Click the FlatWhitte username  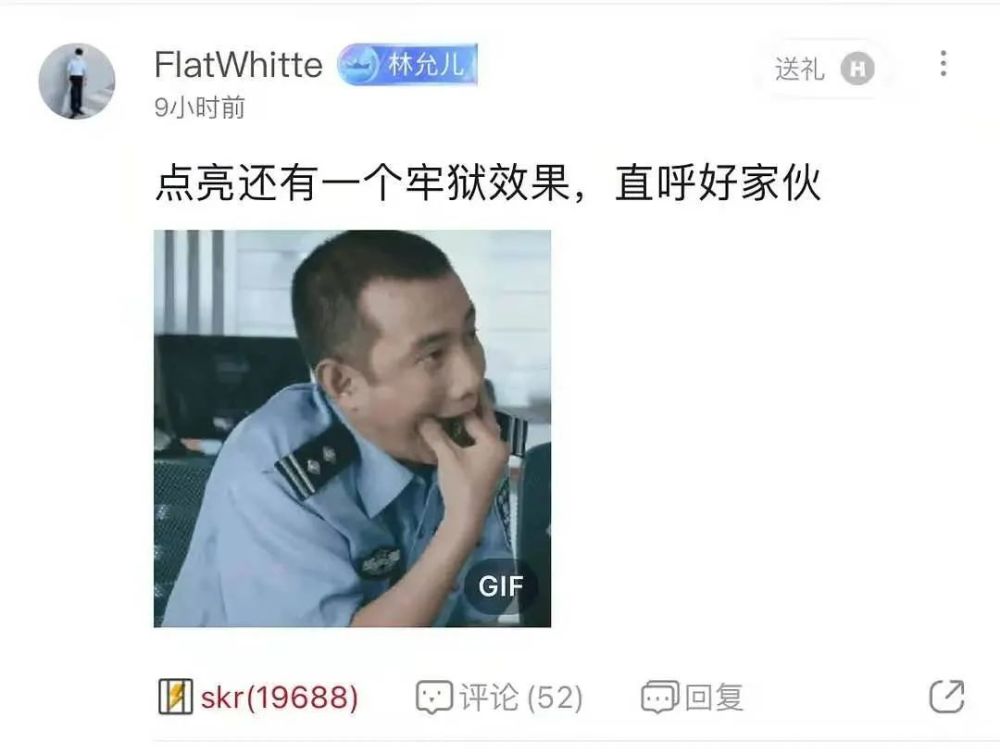click(239, 65)
